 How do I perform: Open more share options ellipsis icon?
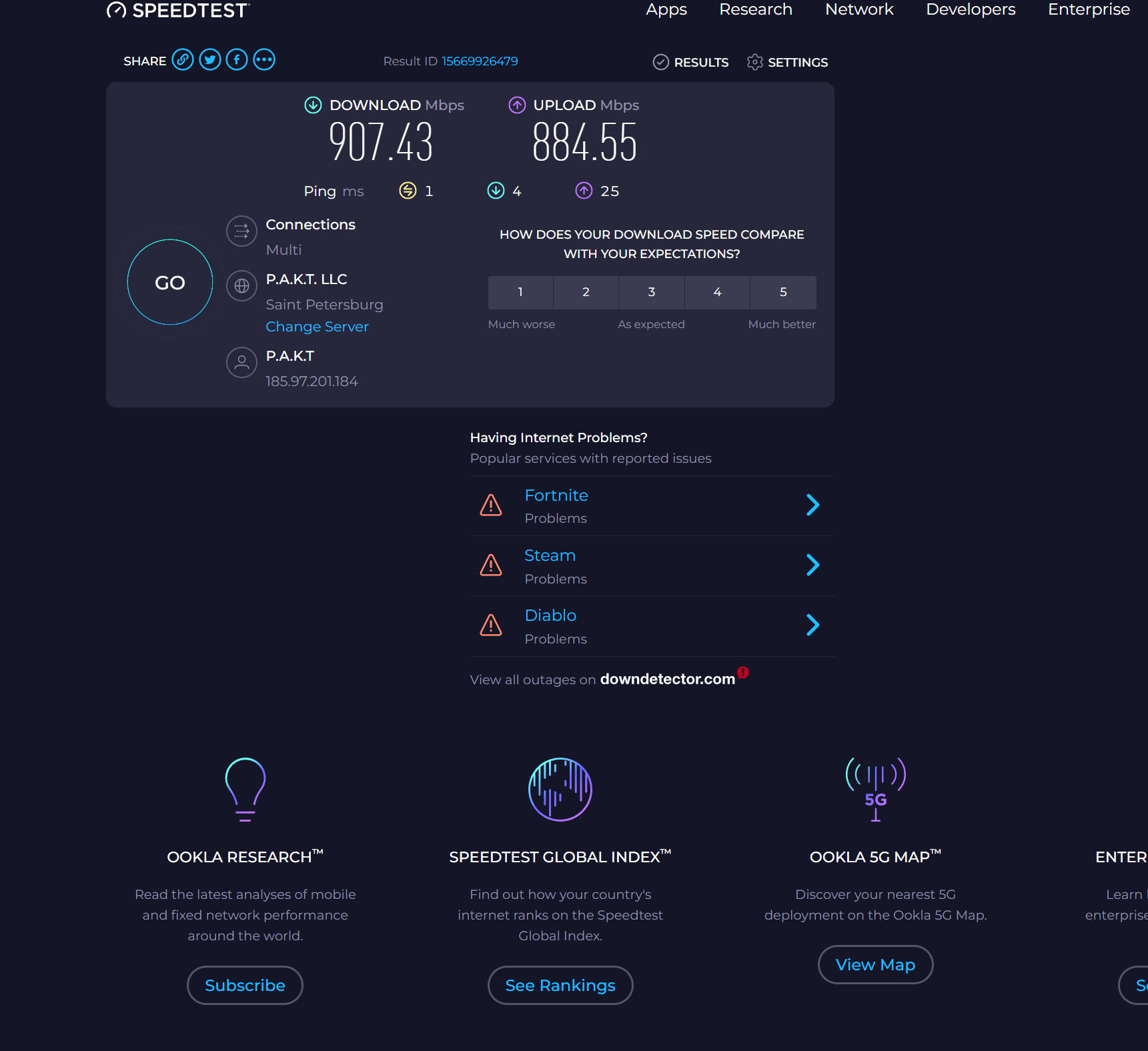(x=264, y=60)
